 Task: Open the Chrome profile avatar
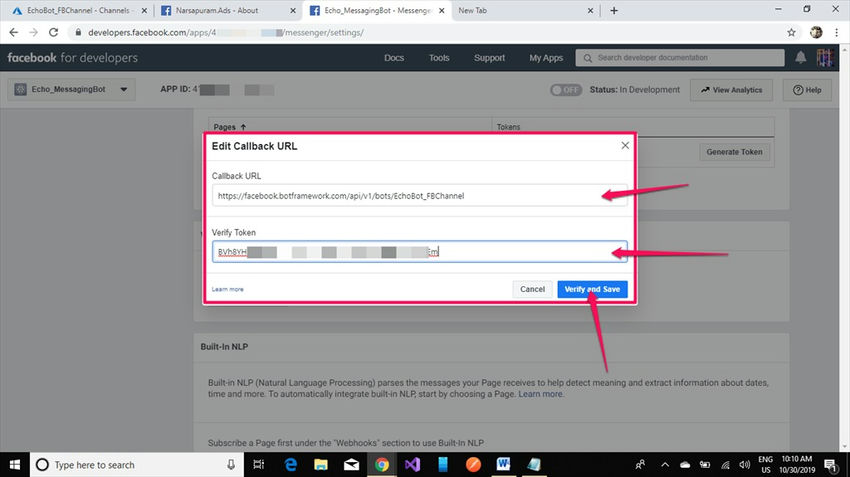click(816, 33)
